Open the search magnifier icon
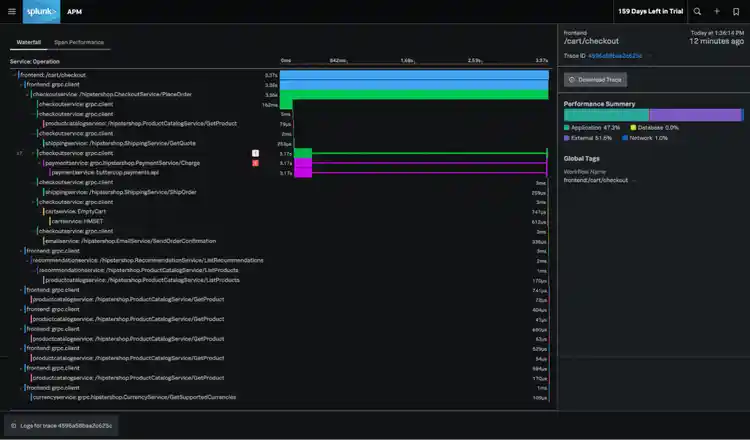 pos(697,11)
